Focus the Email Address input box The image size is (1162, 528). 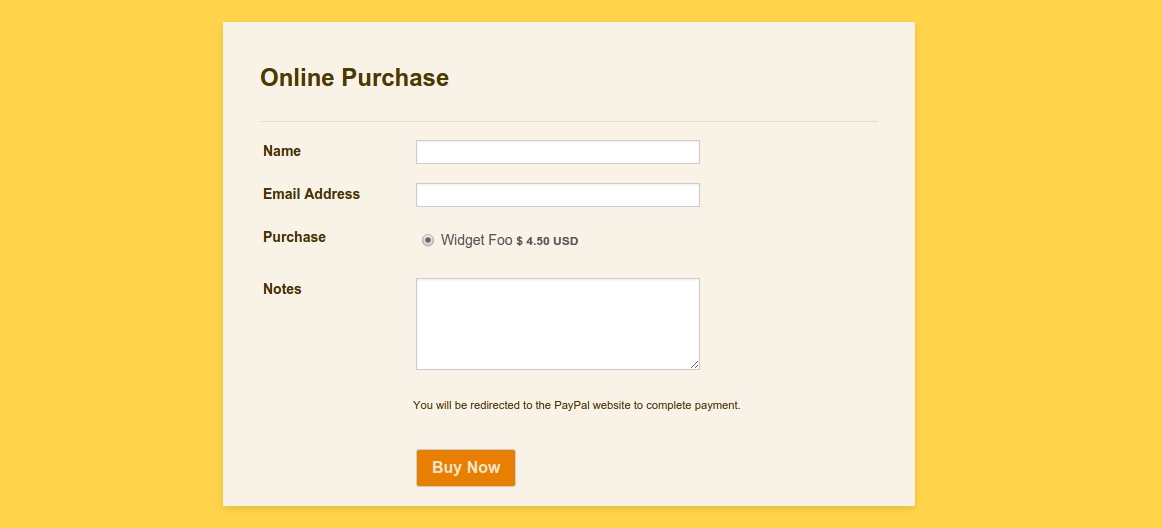(x=557, y=195)
